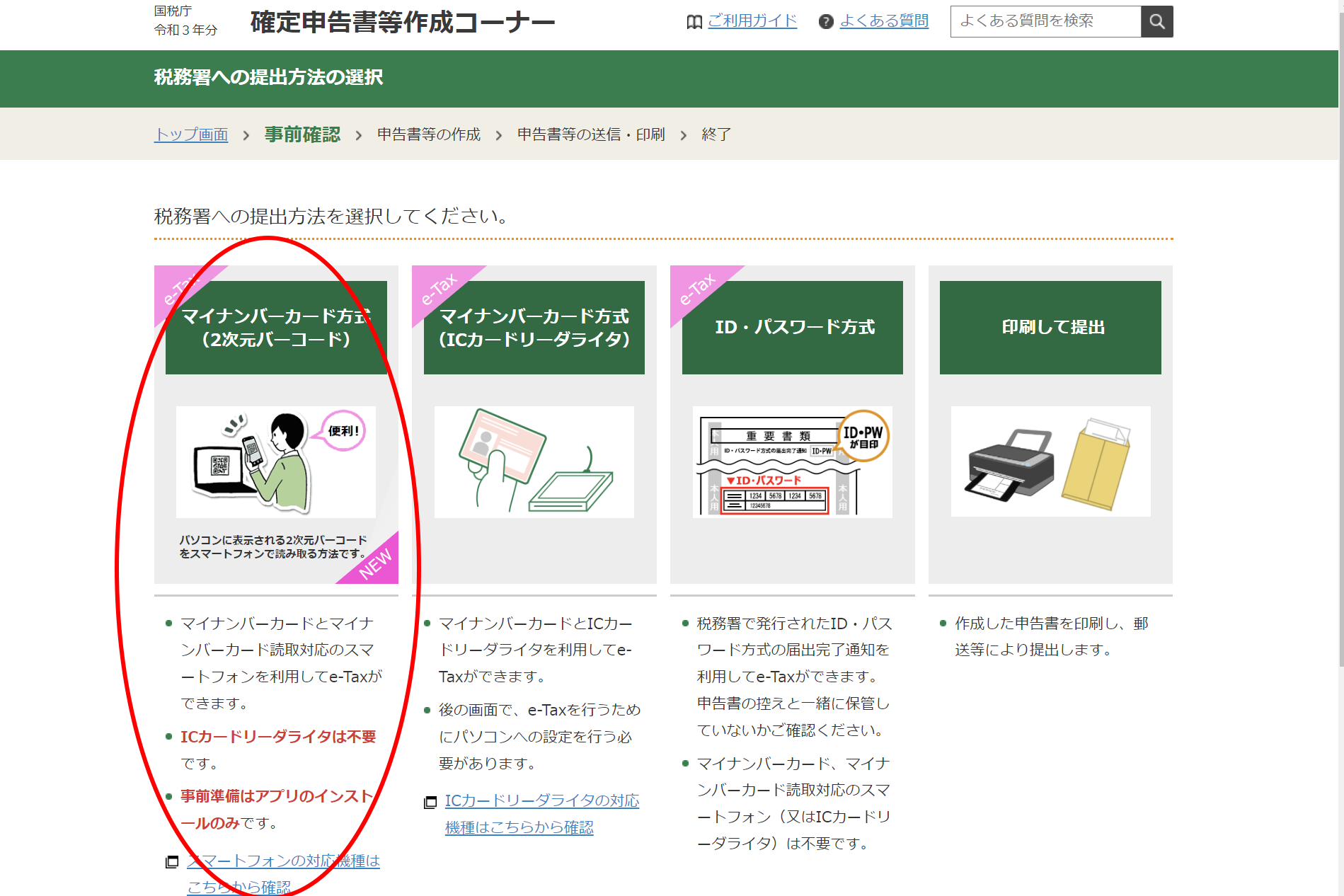The width and height of the screenshot is (1344, 896).
Task: Open the ICカードリーダライタの対応機種 link
Action: click(x=541, y=801)
